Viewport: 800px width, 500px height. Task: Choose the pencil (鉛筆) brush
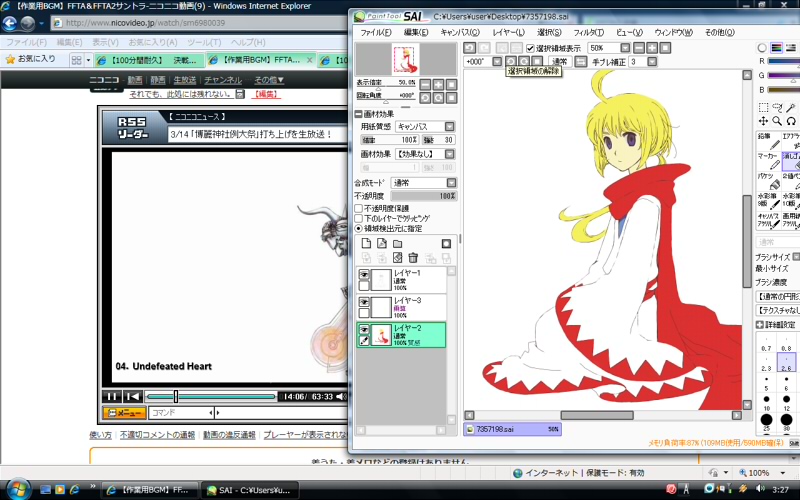(x=768, y=141)
